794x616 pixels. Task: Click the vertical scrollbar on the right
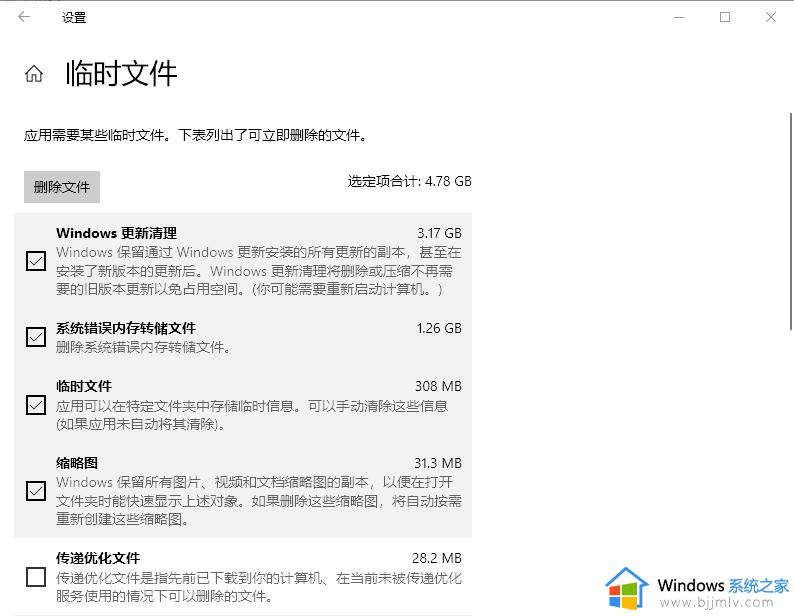click(790, 221)
